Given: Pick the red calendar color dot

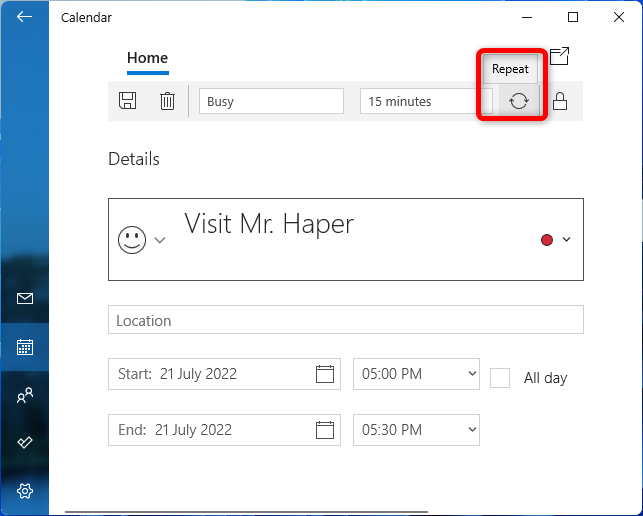Looking at the screenshot, I should (x=547, y=240).
